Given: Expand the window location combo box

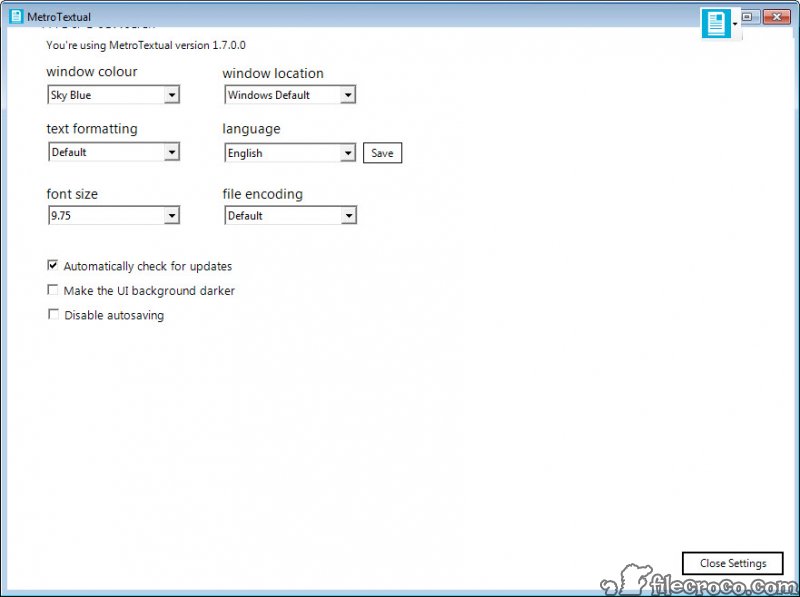Looking at the screenshot, I should coord(347,95).
